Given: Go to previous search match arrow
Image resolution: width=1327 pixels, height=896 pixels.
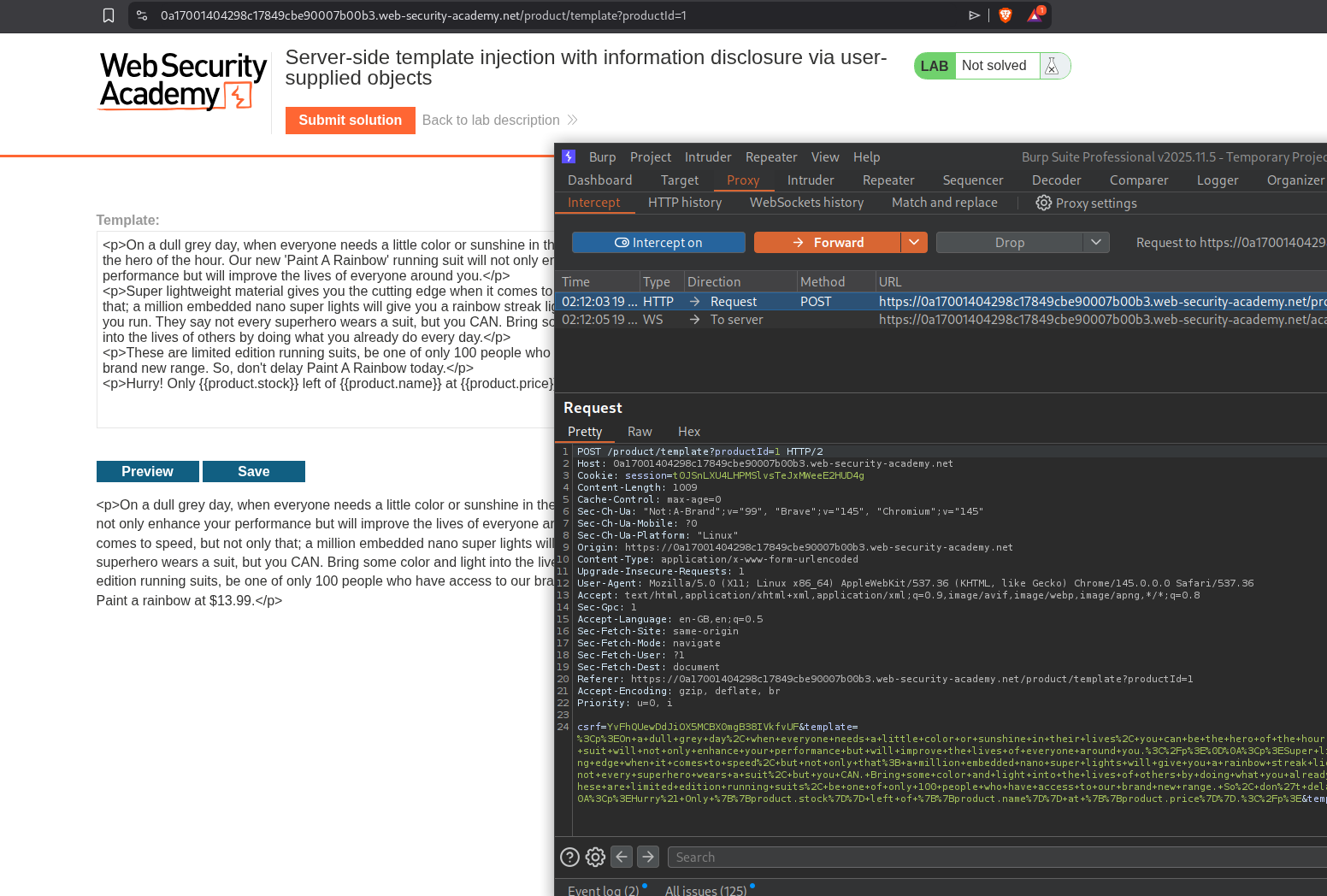Looking at the screenshot, I should pos(622,856).
